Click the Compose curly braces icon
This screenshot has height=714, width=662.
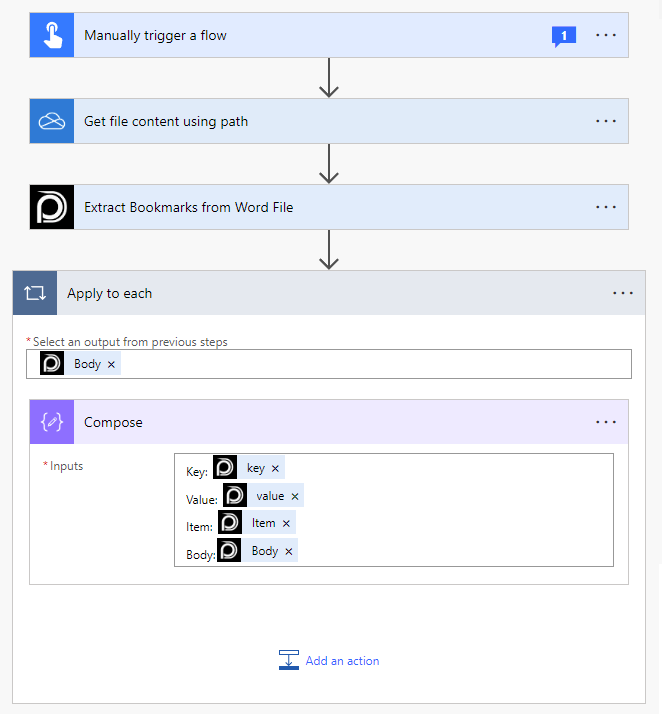[x=51, y=422]
